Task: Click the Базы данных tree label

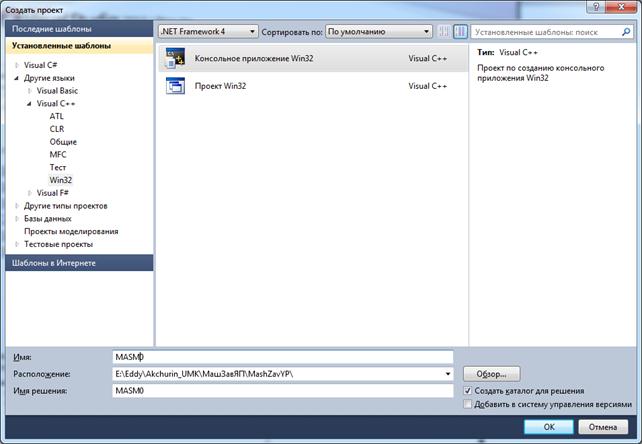Action: coord(47,219)
